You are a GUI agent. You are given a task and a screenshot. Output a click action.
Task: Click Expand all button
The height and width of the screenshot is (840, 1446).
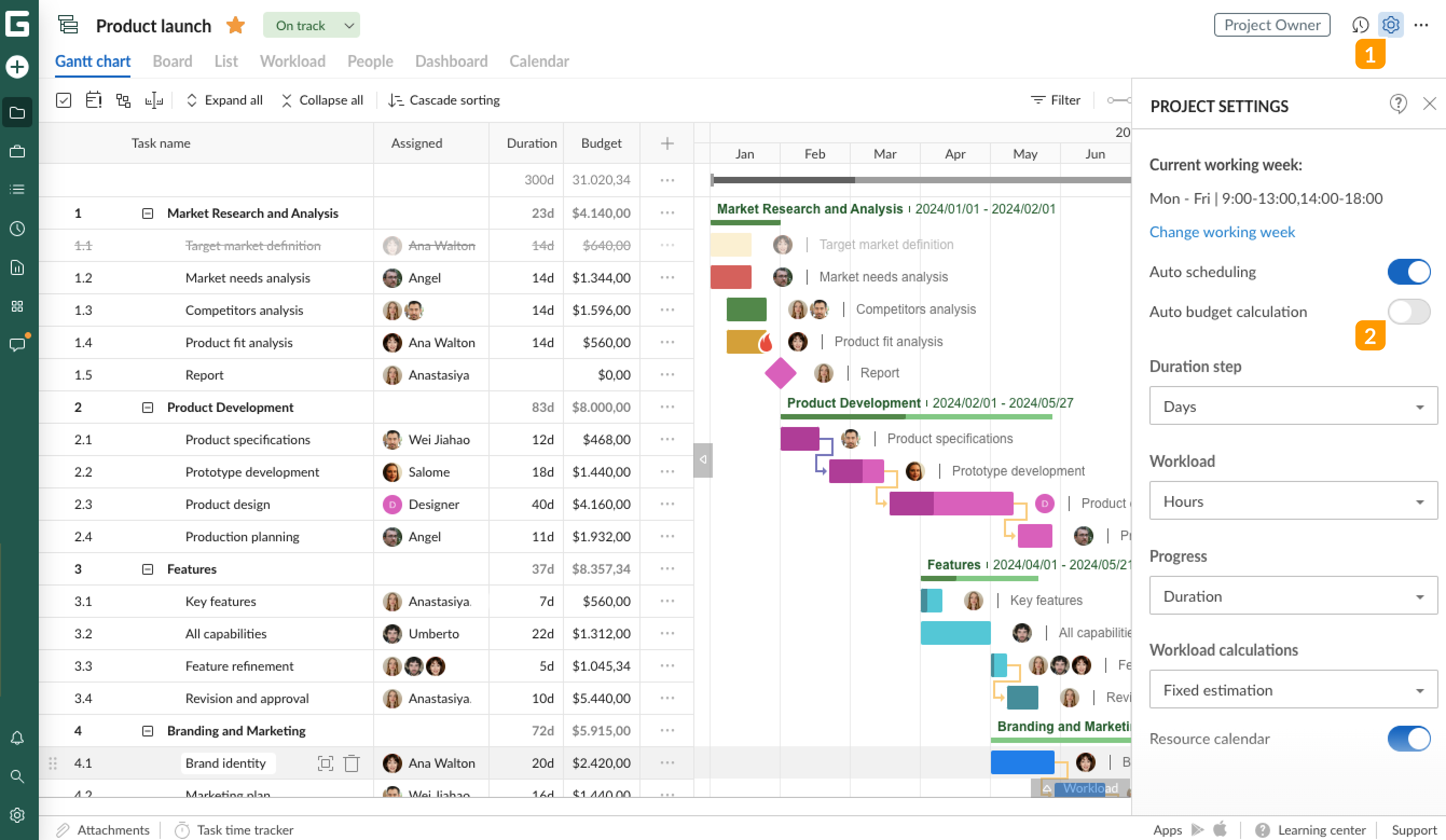[224, 100]
